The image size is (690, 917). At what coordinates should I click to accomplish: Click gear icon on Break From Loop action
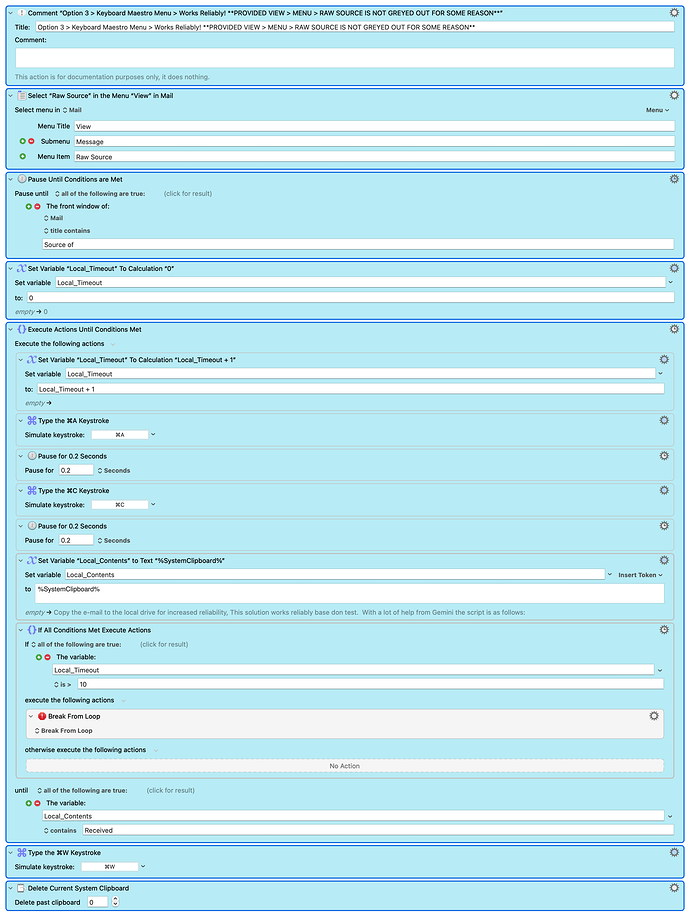tap(654, 716)
